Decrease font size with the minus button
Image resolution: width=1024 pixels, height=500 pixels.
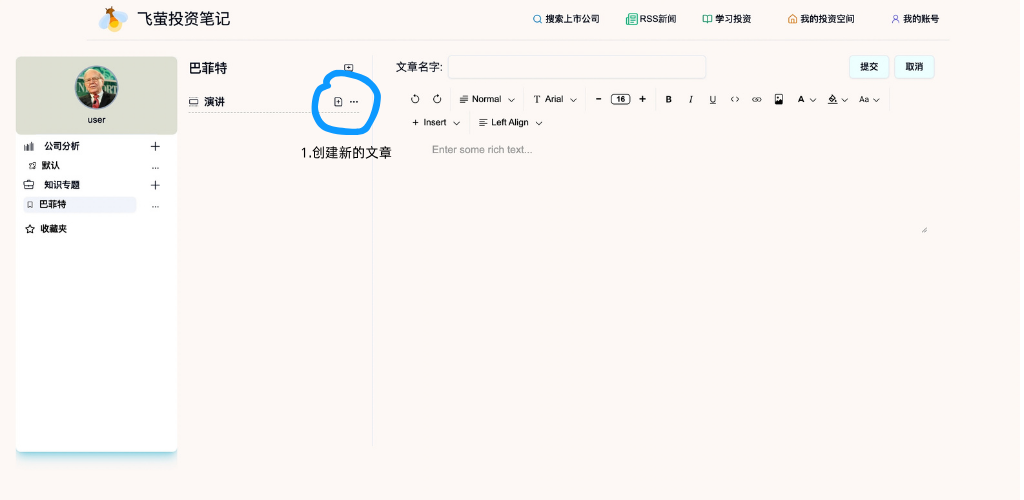pos(598,99)
